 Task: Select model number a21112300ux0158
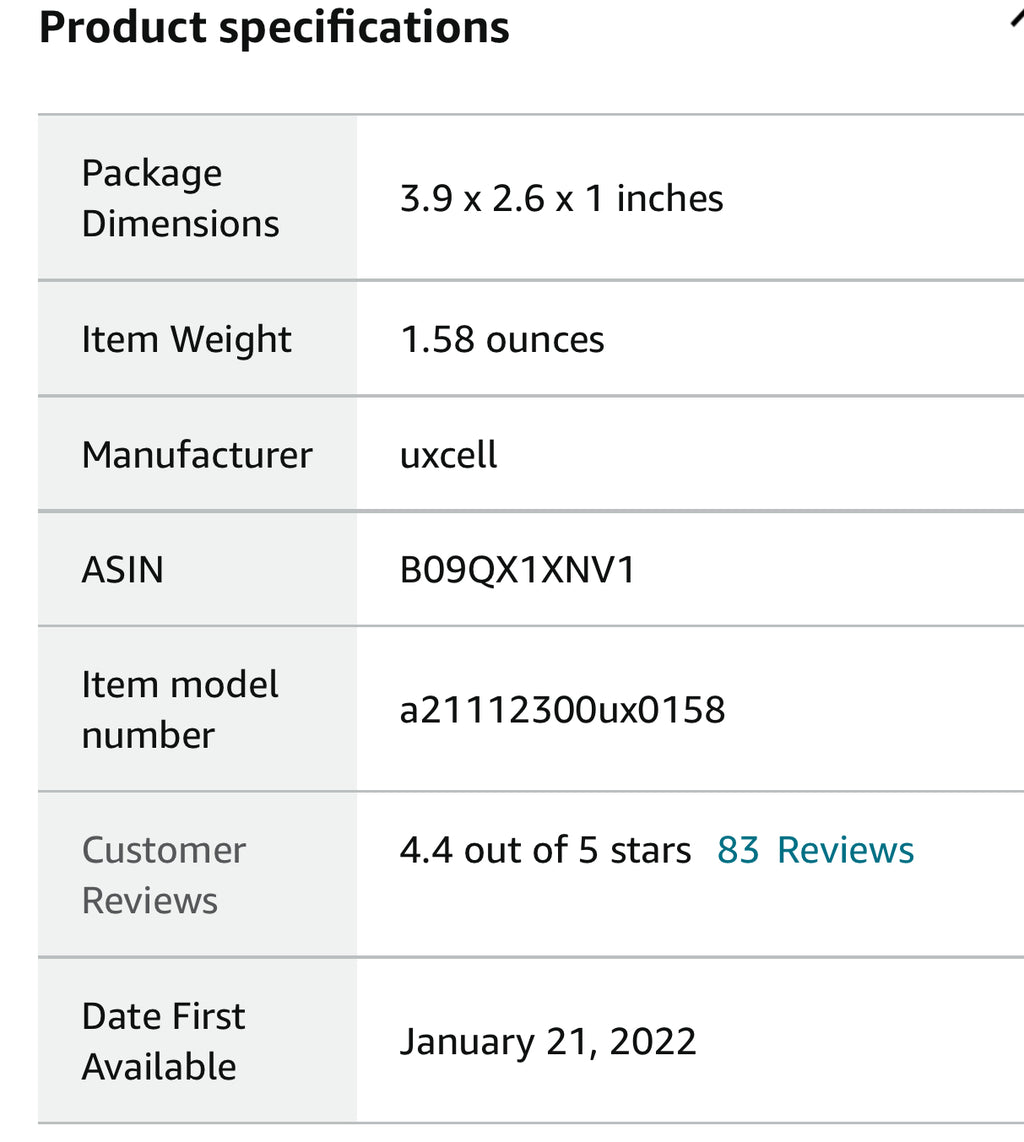[562, 710]
